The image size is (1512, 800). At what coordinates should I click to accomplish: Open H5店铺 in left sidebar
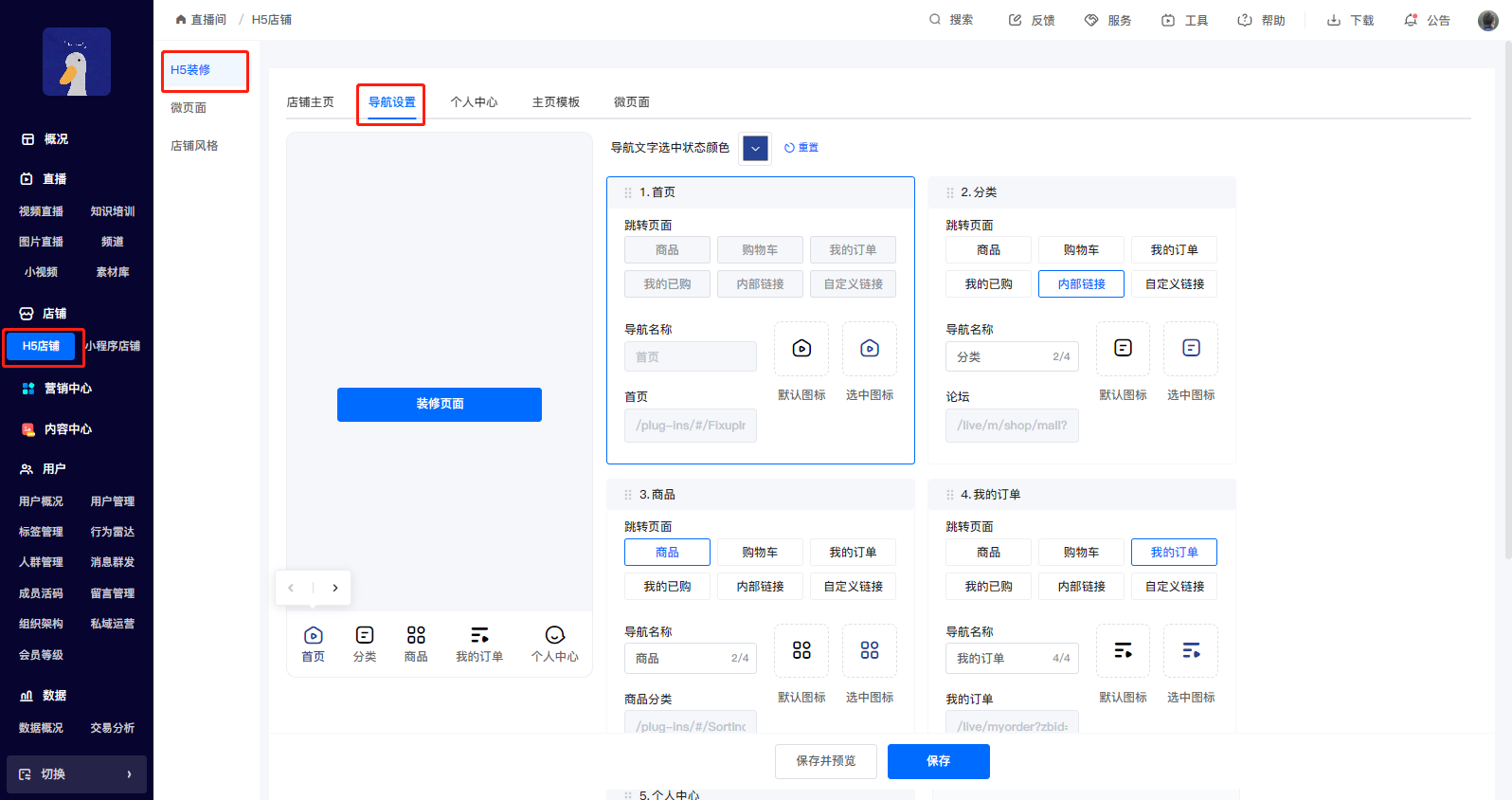41,347
